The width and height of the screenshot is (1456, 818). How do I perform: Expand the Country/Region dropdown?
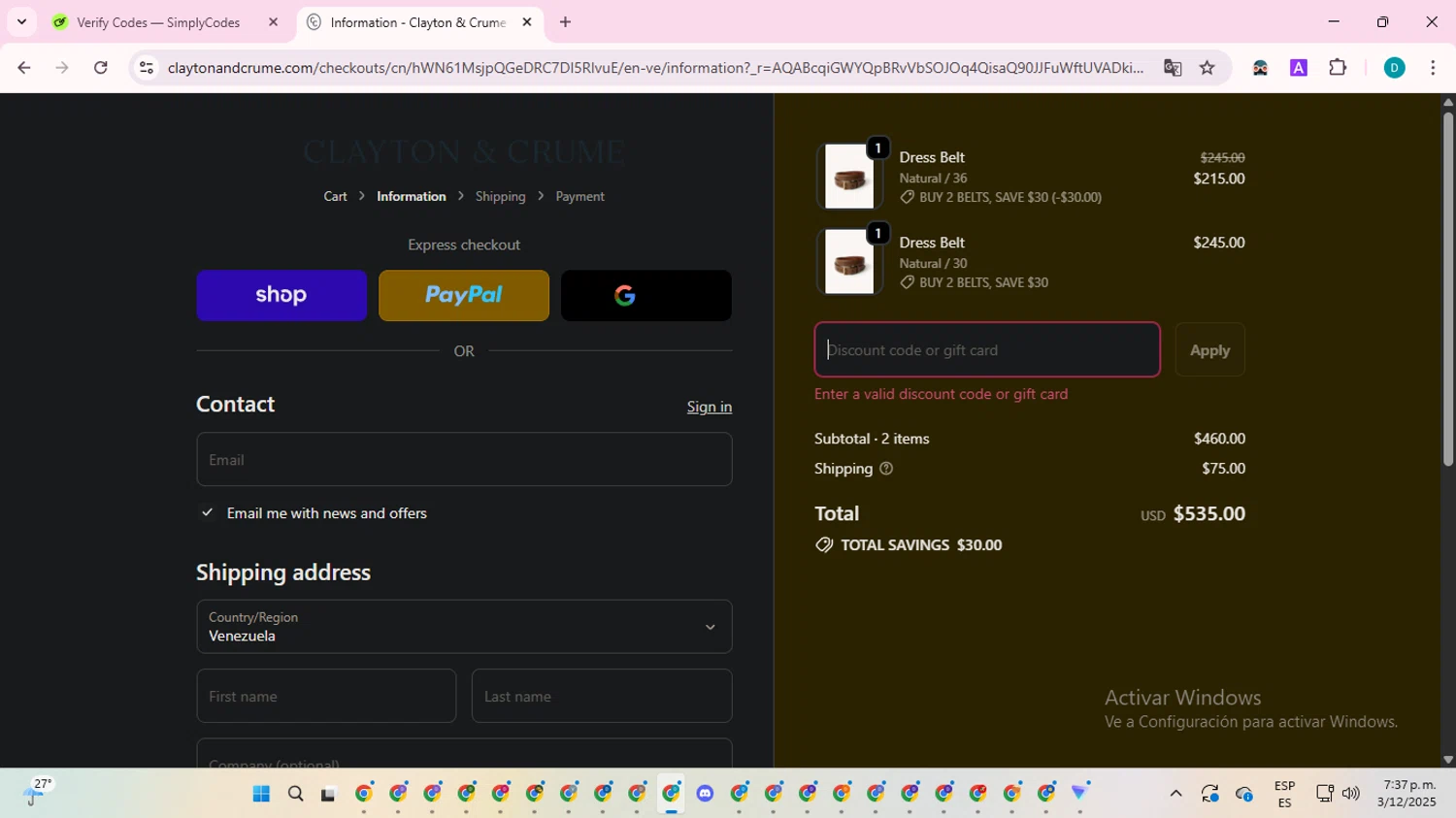(x=464, y=626)
